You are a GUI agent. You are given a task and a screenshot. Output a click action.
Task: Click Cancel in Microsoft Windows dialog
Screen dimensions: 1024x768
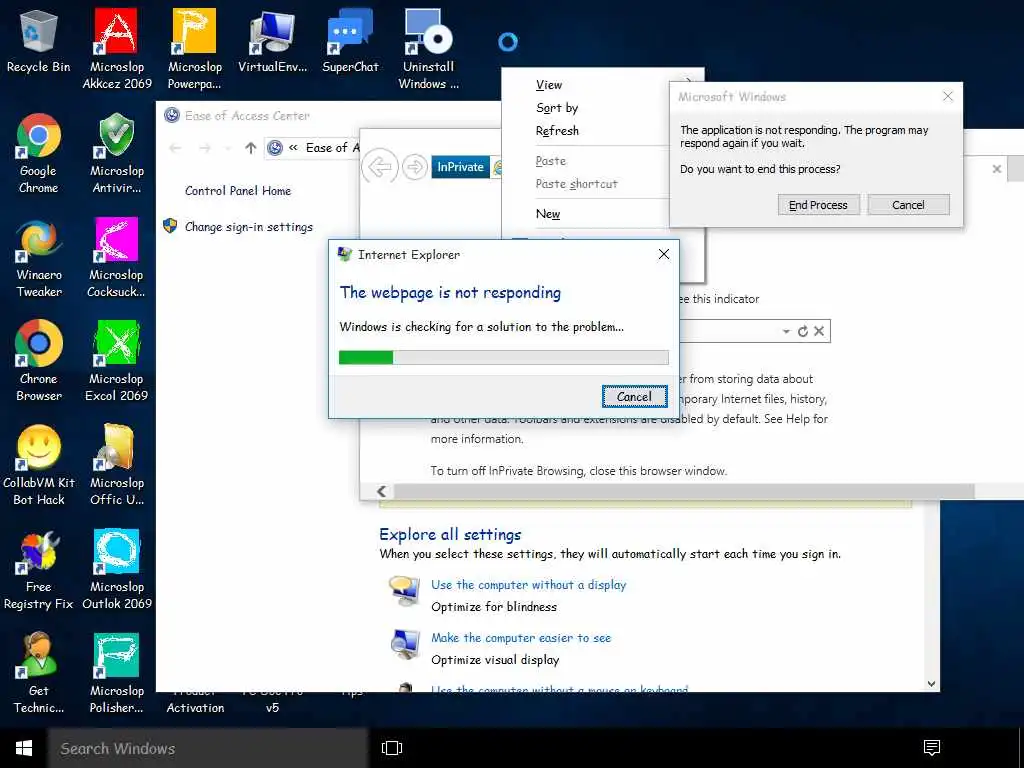pos(908,205)
